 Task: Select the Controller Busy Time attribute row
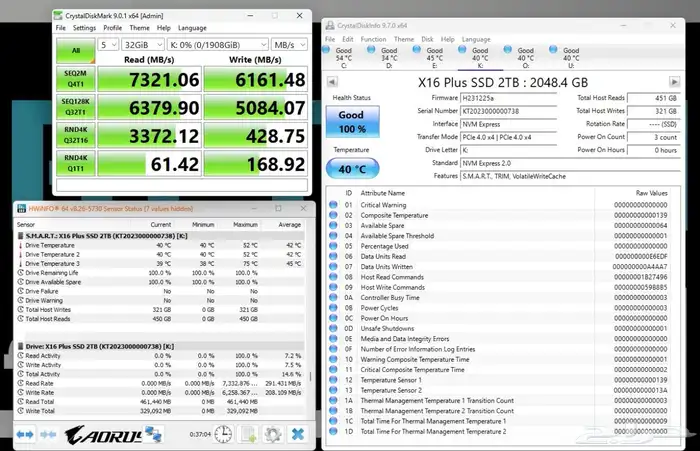[503, 297]
